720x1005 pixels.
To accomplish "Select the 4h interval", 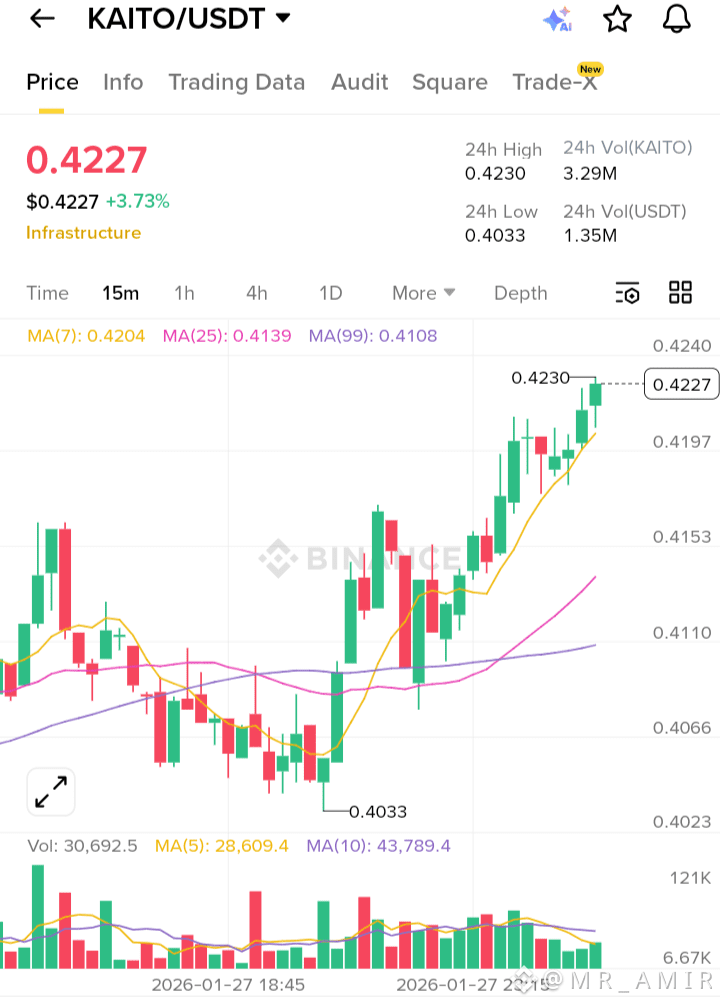I will point(256,293).
